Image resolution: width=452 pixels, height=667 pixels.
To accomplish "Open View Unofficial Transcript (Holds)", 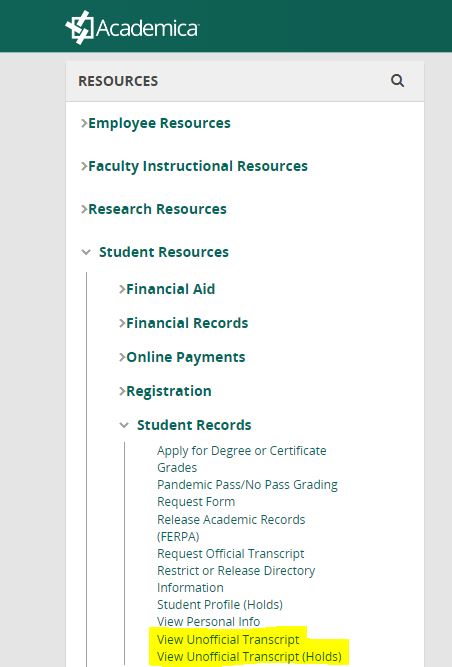I will [249, 656].
